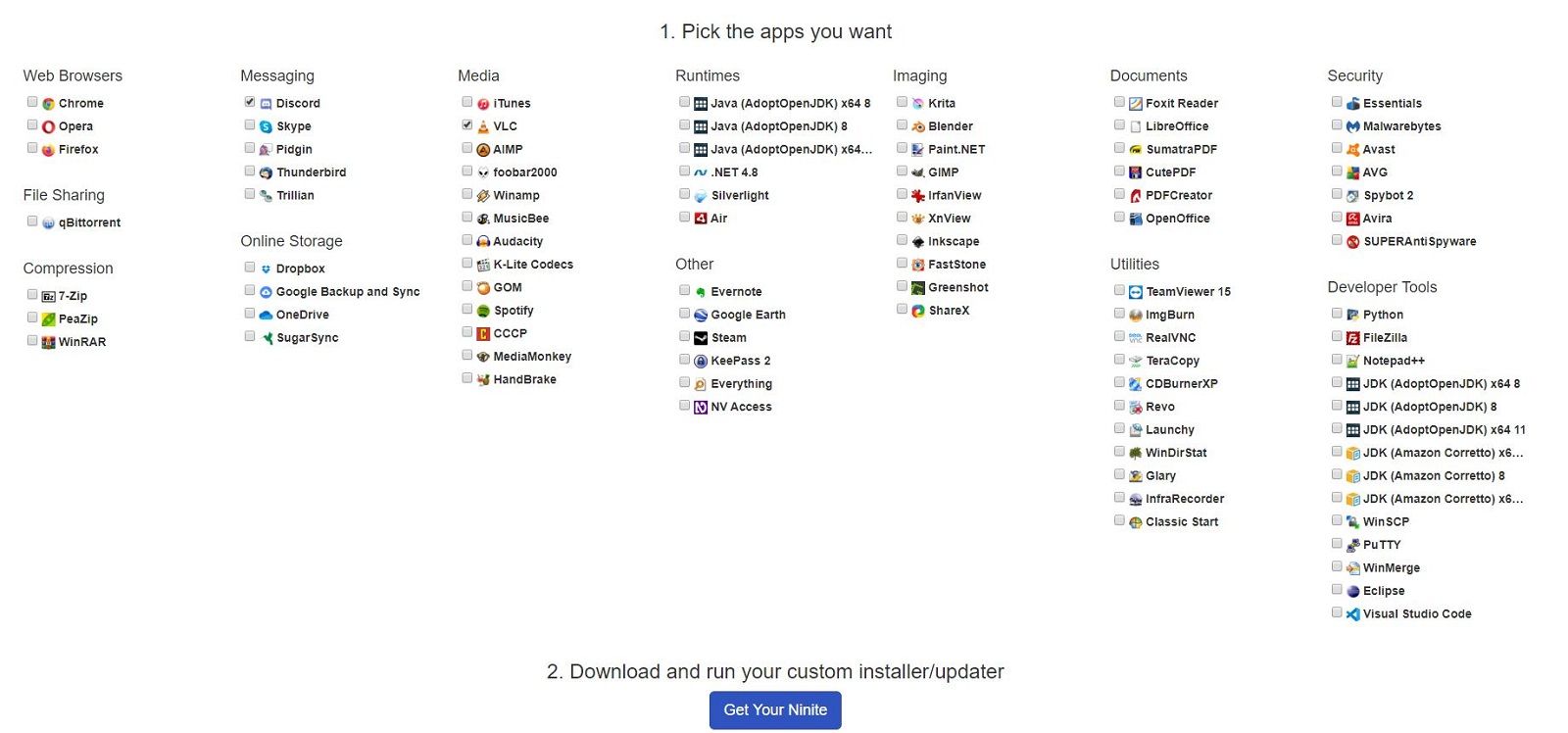
Task: Click the Audacity headphones icon
Action: pyautogui.click(x=483, y=242)
